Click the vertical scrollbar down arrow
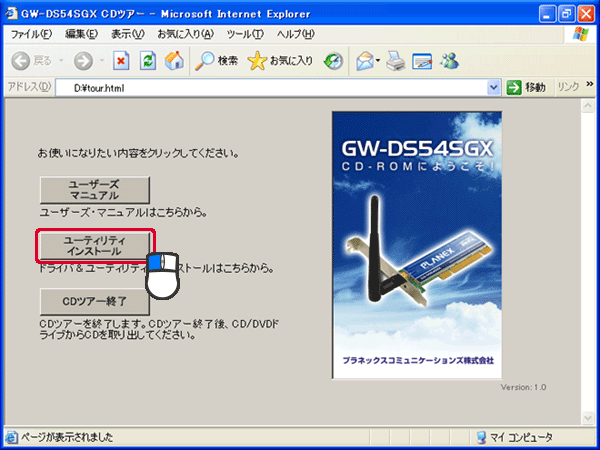The image size is (600, 450). [x=588, y=417]
